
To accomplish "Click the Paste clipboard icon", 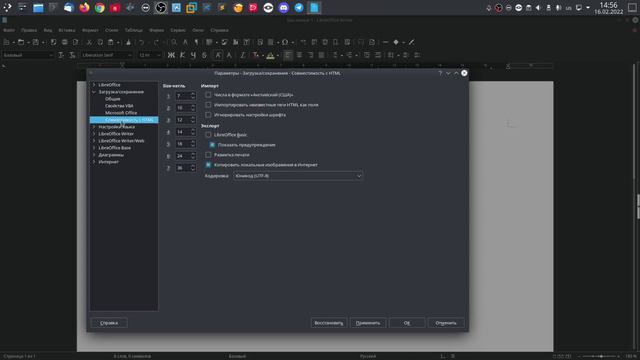I will pos(111,42).
